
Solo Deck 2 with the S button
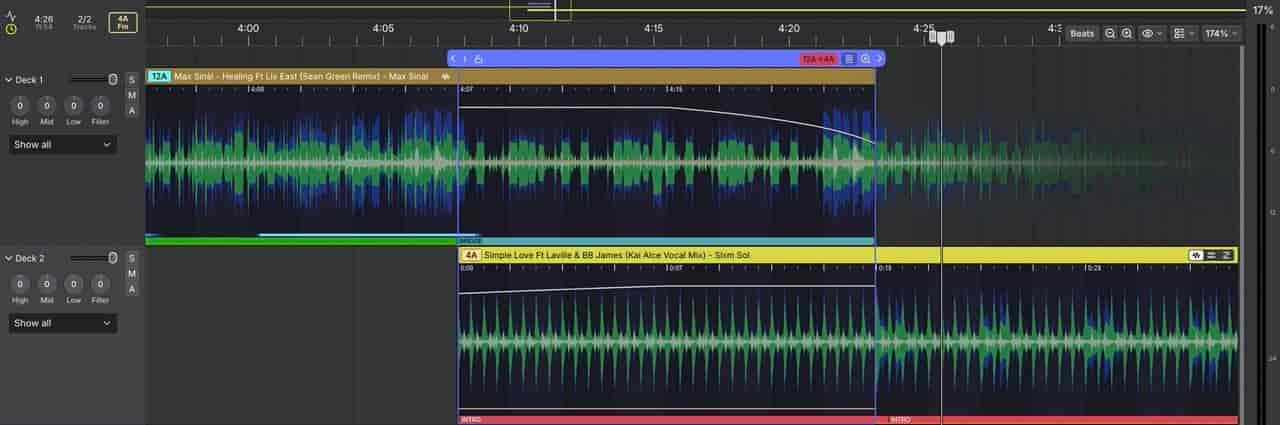coord(131,258)
